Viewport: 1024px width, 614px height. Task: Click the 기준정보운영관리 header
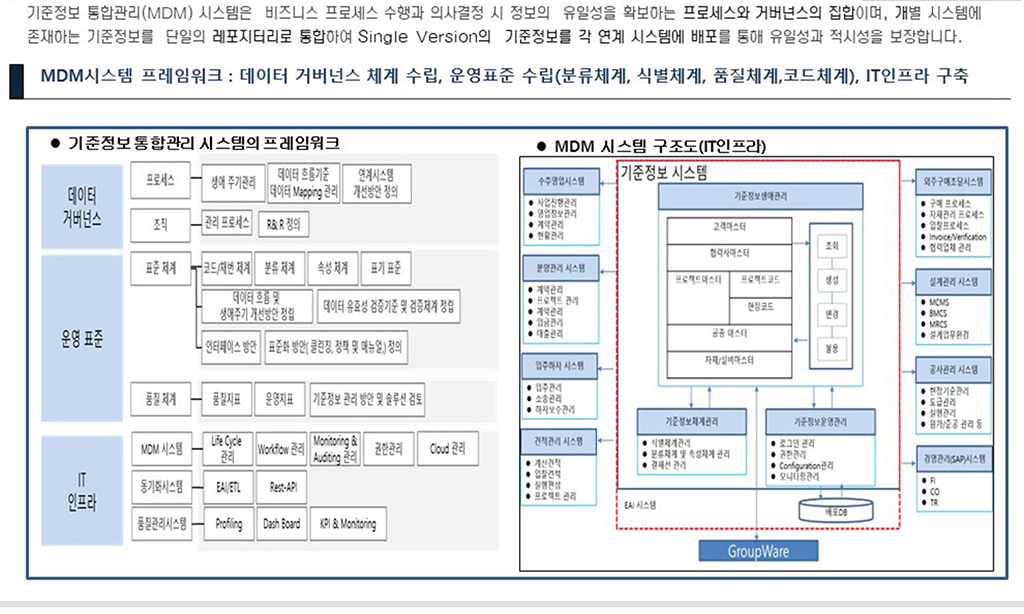(x=820, y=422)
